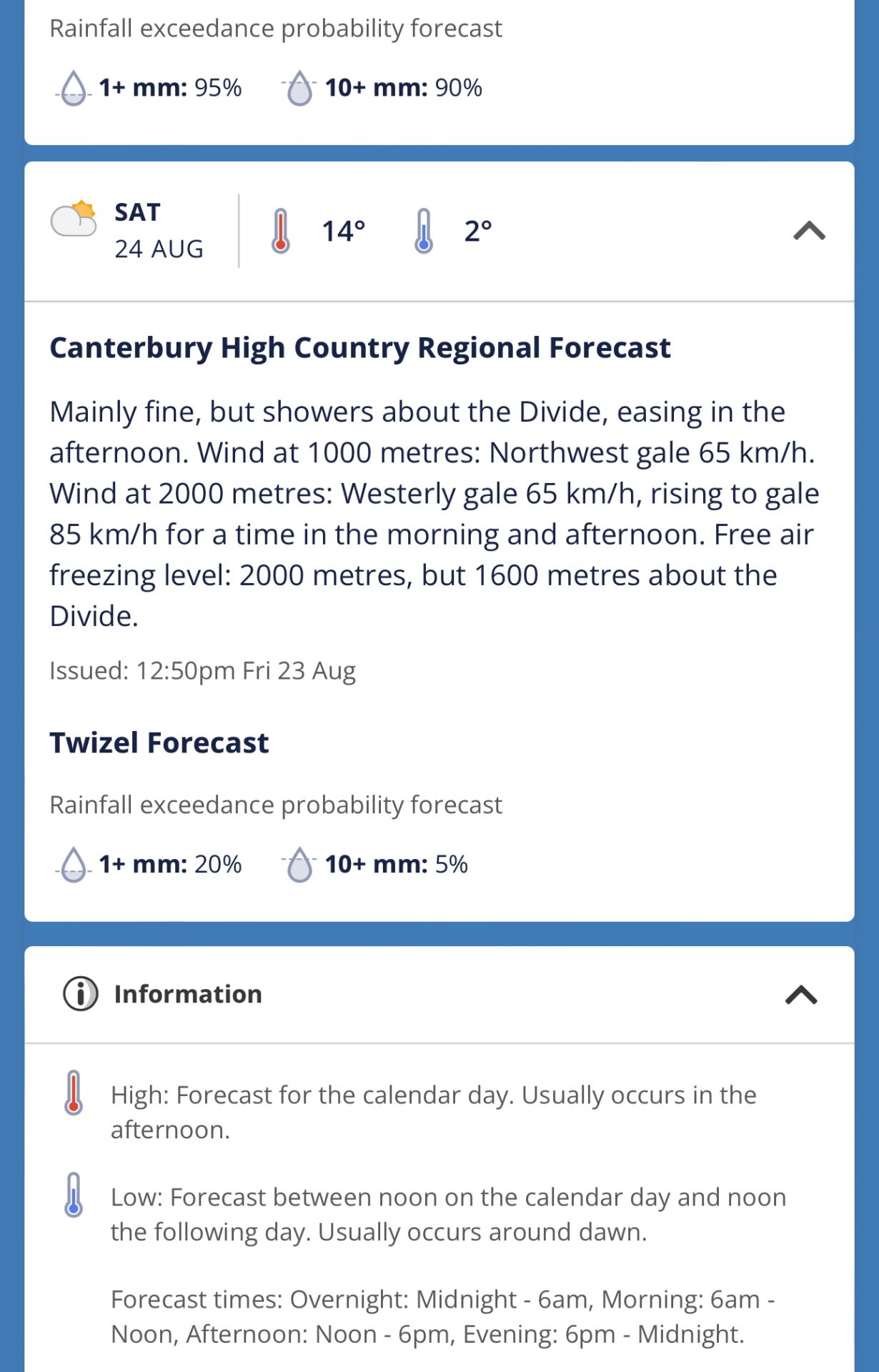Tap the blue thermometer icon in Low description
Screen dimensions: 879x1372
tap(74, 1195)
